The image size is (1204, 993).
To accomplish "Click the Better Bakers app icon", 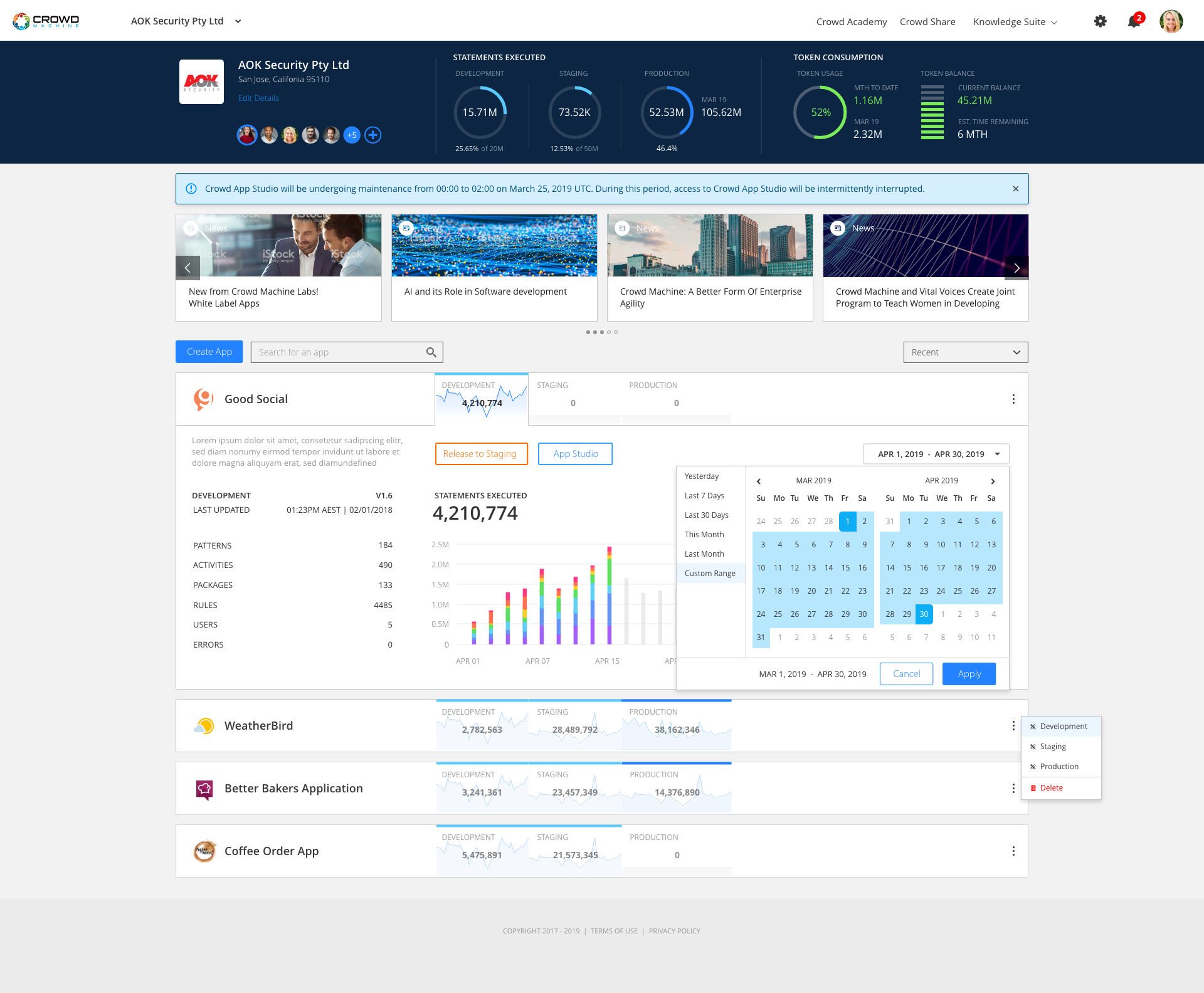I will tap(204, 789).
